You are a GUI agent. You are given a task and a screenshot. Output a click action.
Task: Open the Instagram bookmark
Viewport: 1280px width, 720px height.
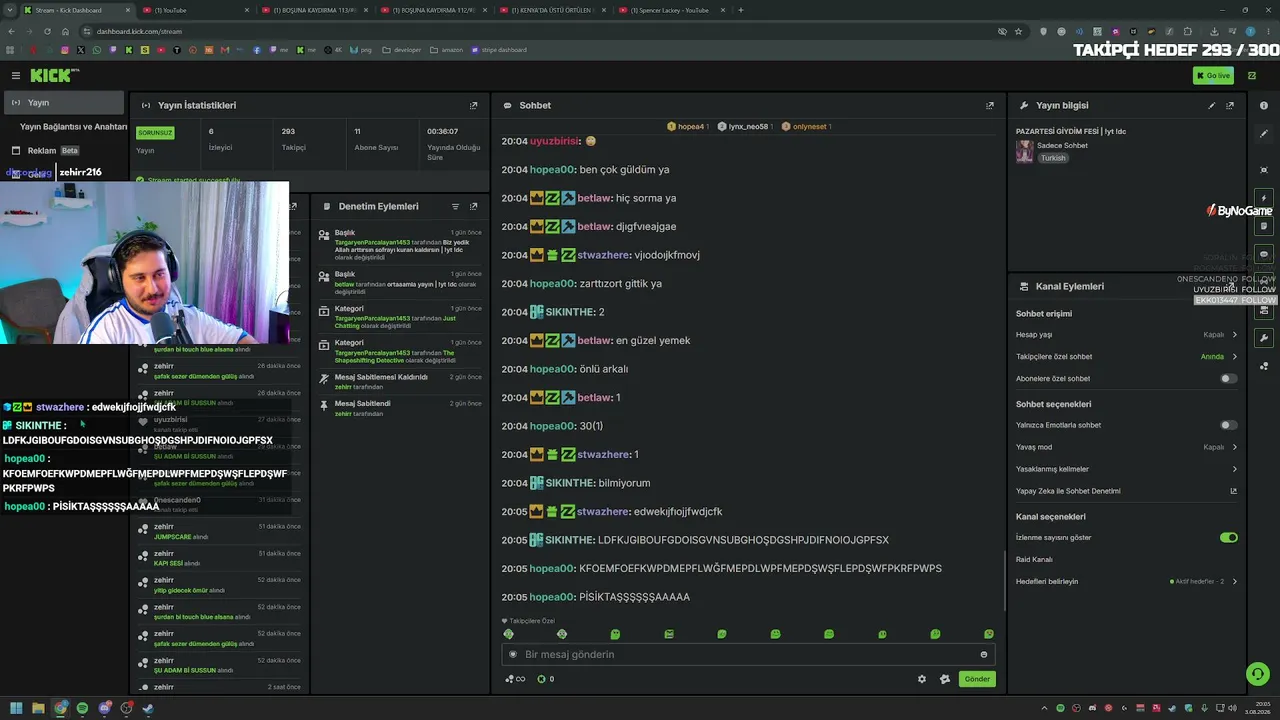click(64, 50)
